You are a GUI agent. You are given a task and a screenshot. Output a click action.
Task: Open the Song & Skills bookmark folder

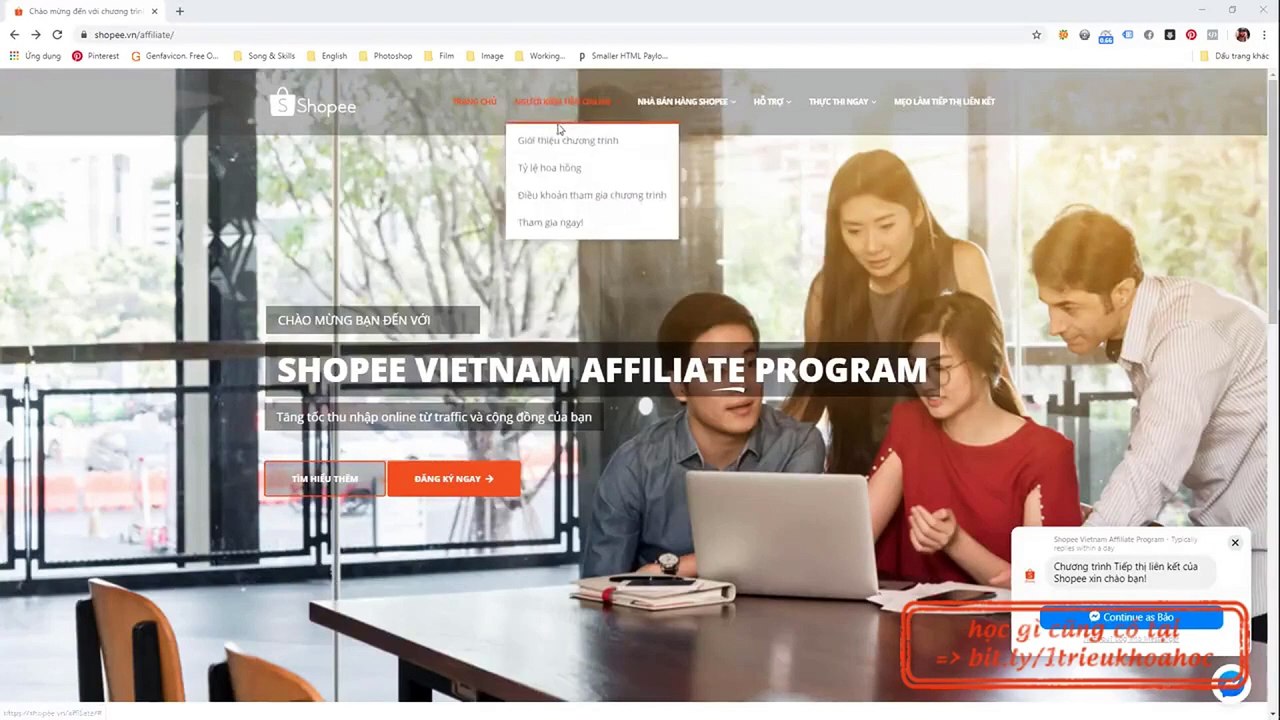(264, 56)
